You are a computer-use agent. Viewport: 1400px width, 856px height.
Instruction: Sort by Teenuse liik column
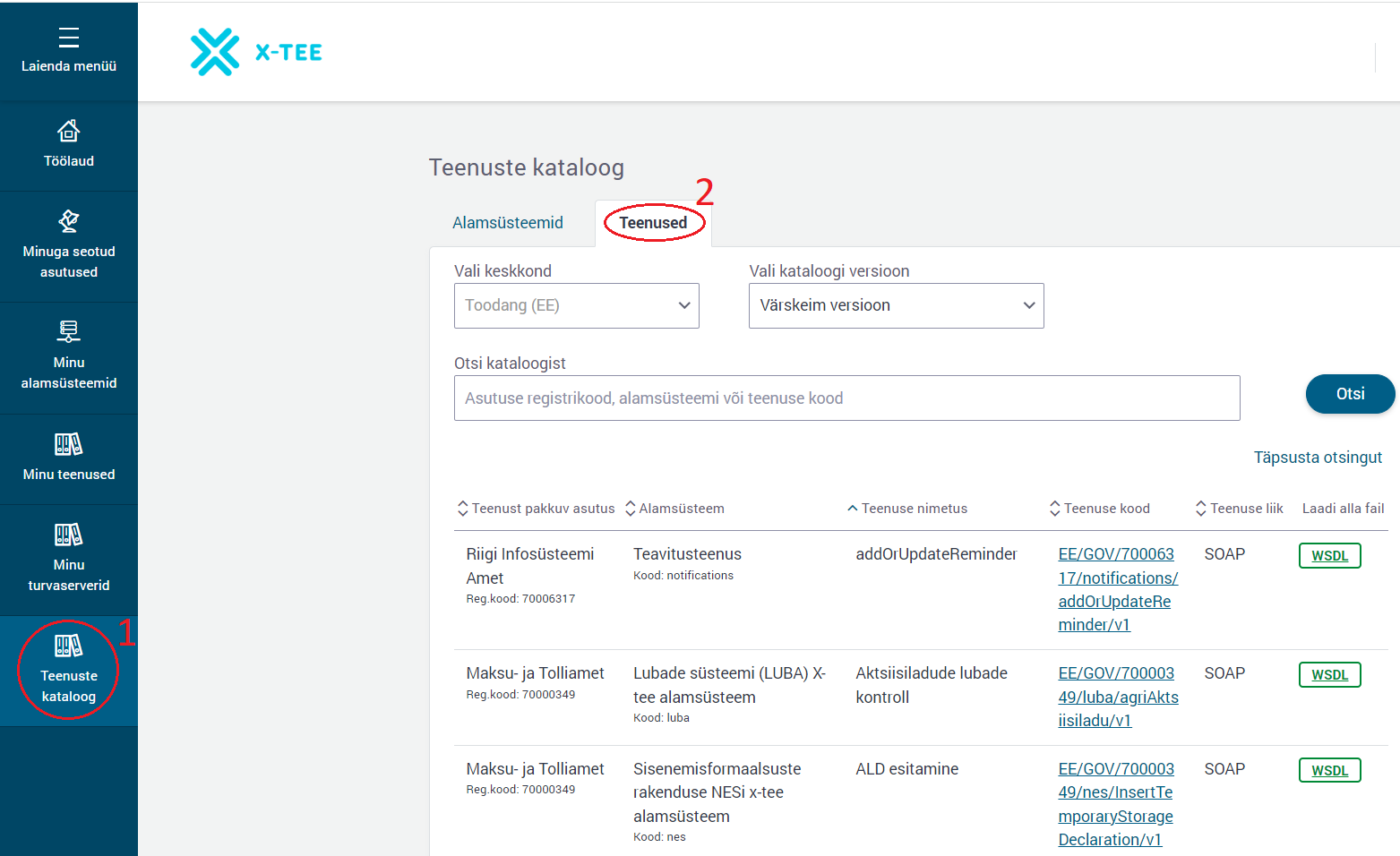1239,509
